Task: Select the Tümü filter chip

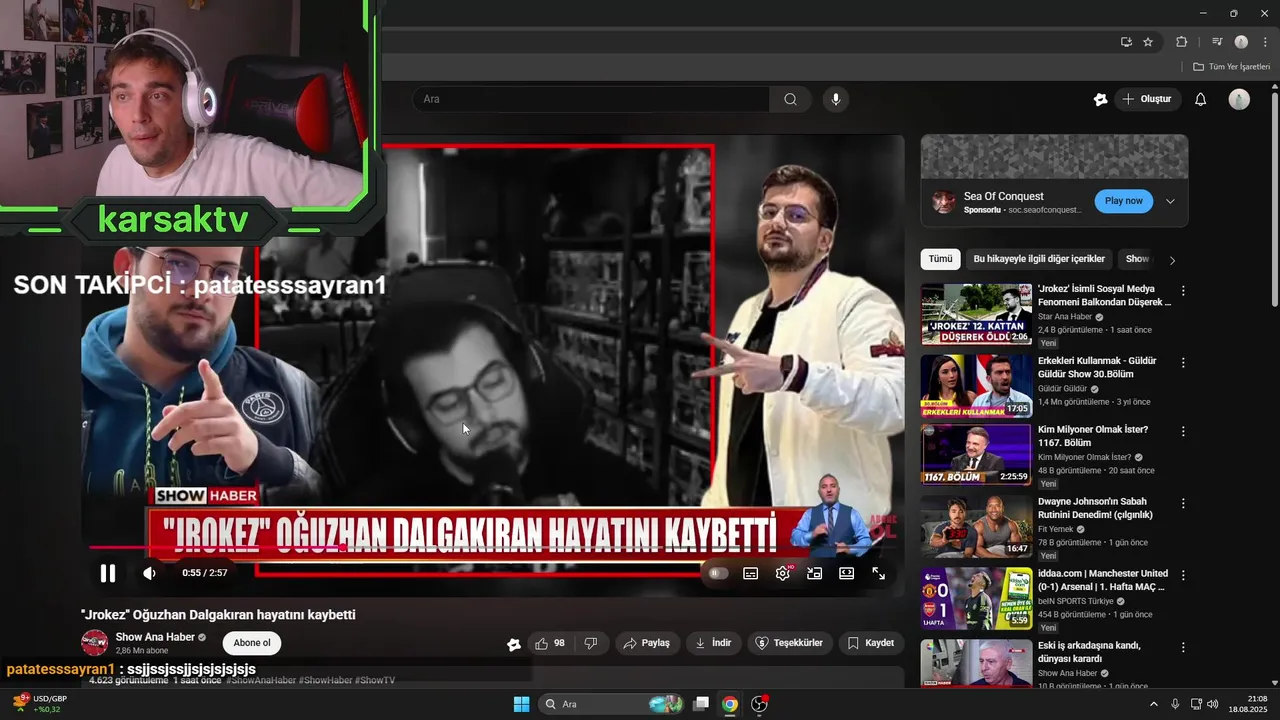Action: [x=941, y=259]
